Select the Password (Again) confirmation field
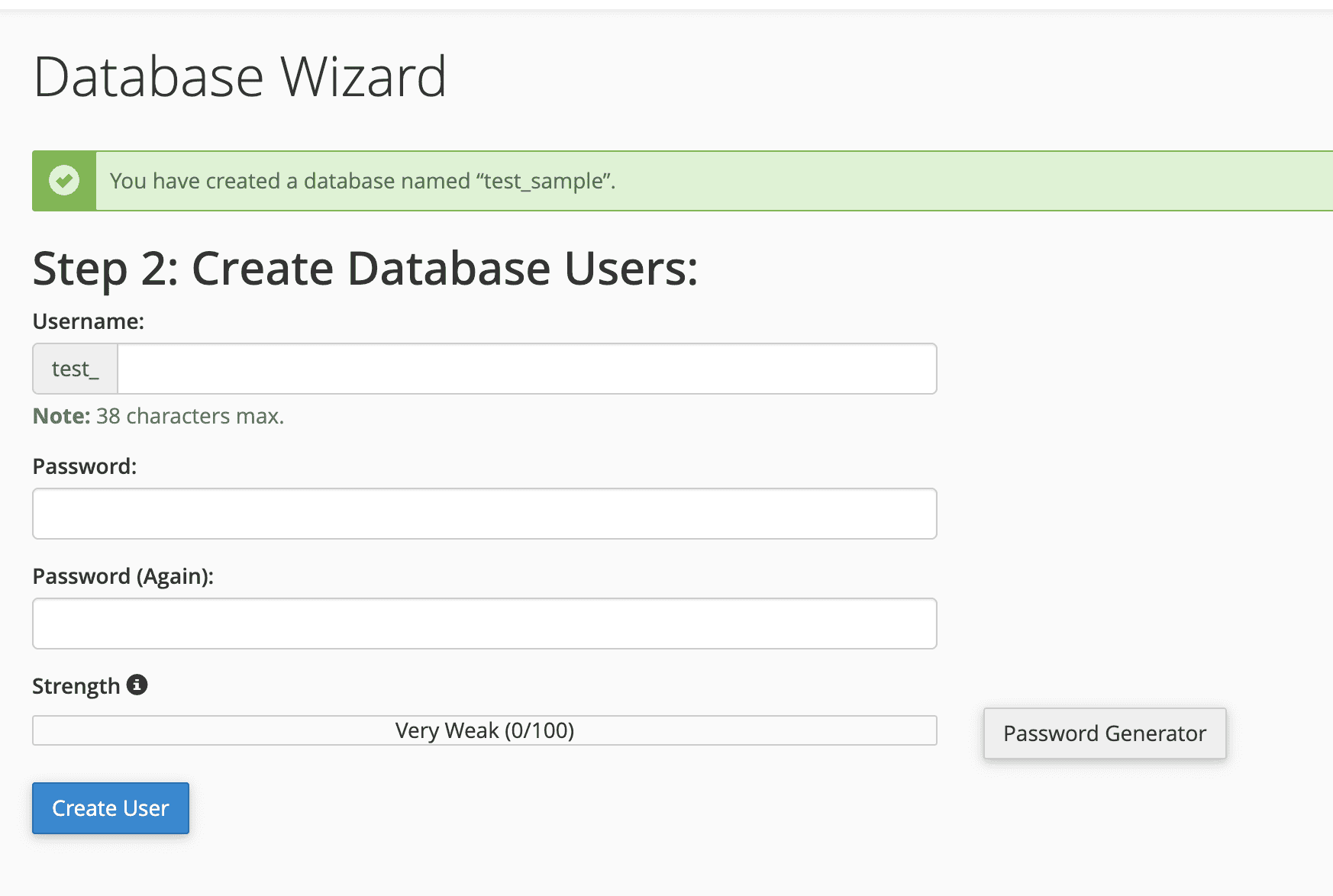Image resolution: width=1333 pixels, height=896 pixels. point(483,624)
